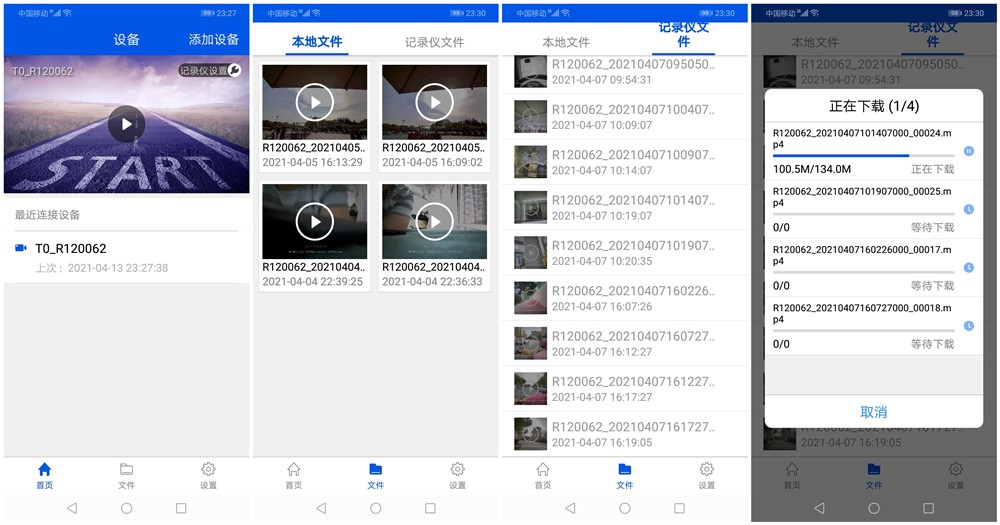This screenshot has height=525, width=1000.
Task: Play the local video dated 2021-04-04 22:36:33
Action: pos(434,221)
